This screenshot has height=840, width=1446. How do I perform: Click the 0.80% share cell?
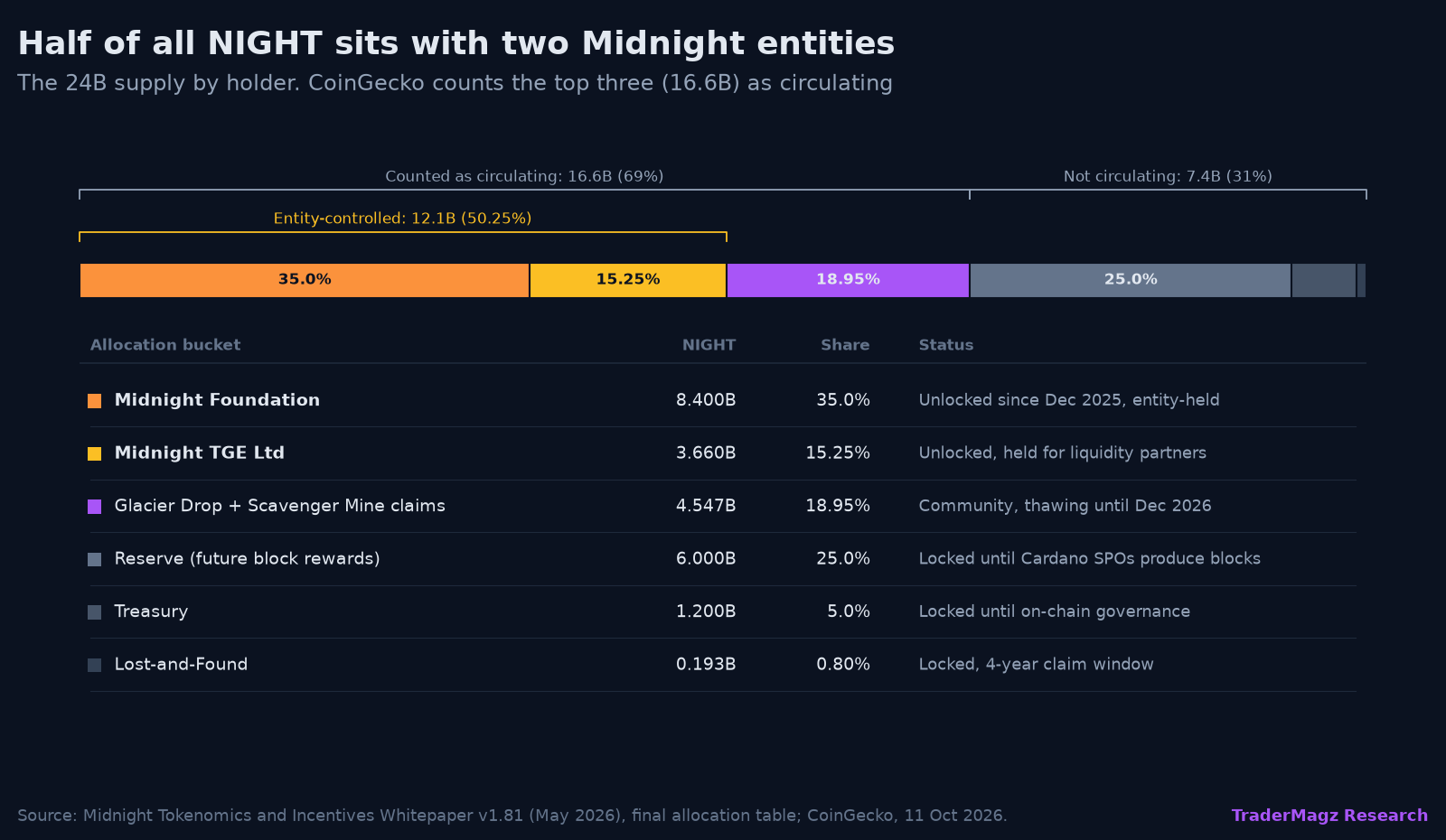843,664
